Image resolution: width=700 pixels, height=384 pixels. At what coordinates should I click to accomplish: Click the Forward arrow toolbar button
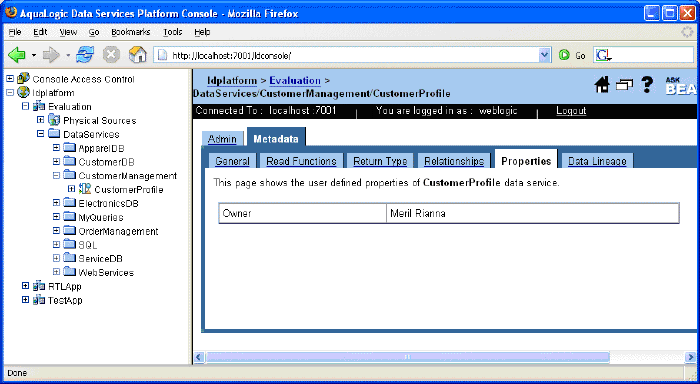click(x=51, y=55)
